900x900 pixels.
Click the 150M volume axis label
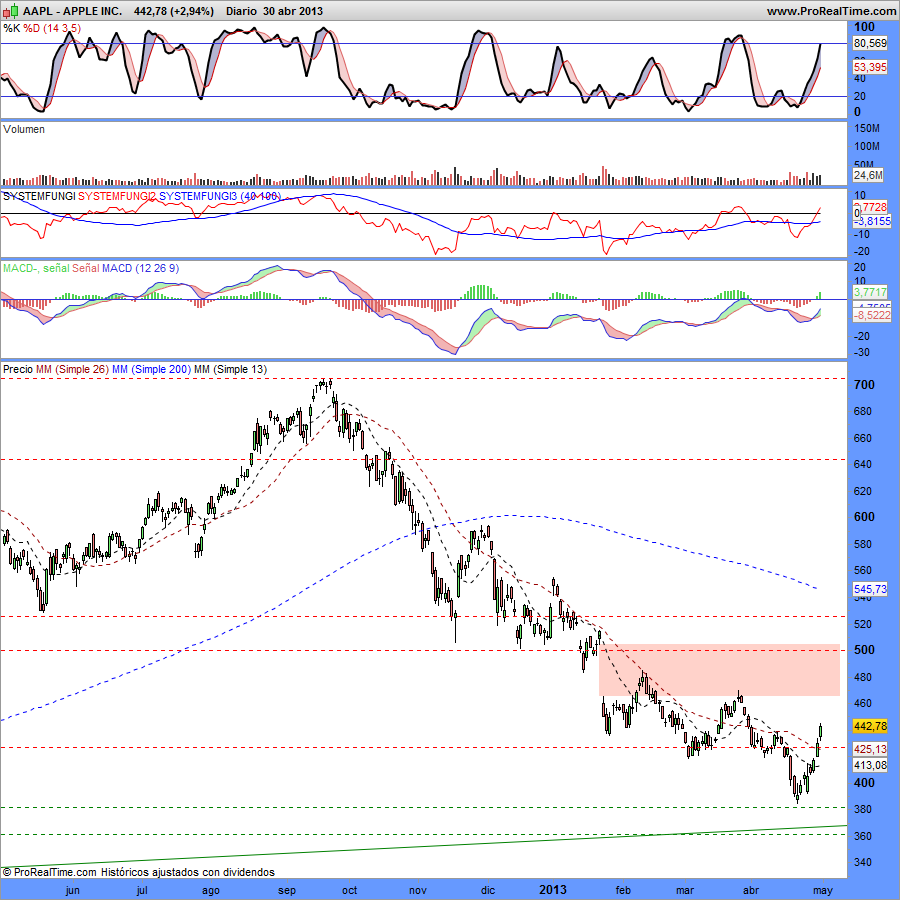(x=867, y=128)
